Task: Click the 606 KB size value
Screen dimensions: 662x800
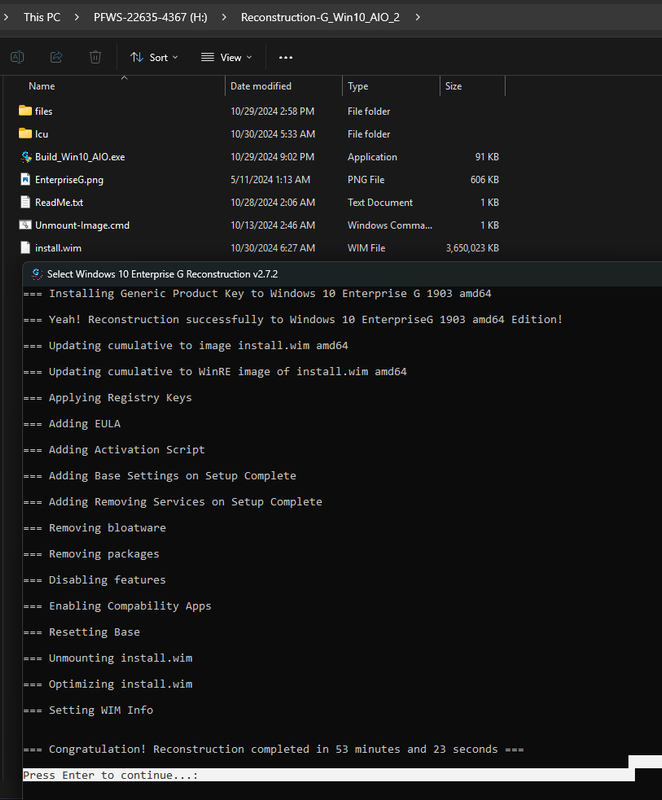Action: (x=485, y=180)
